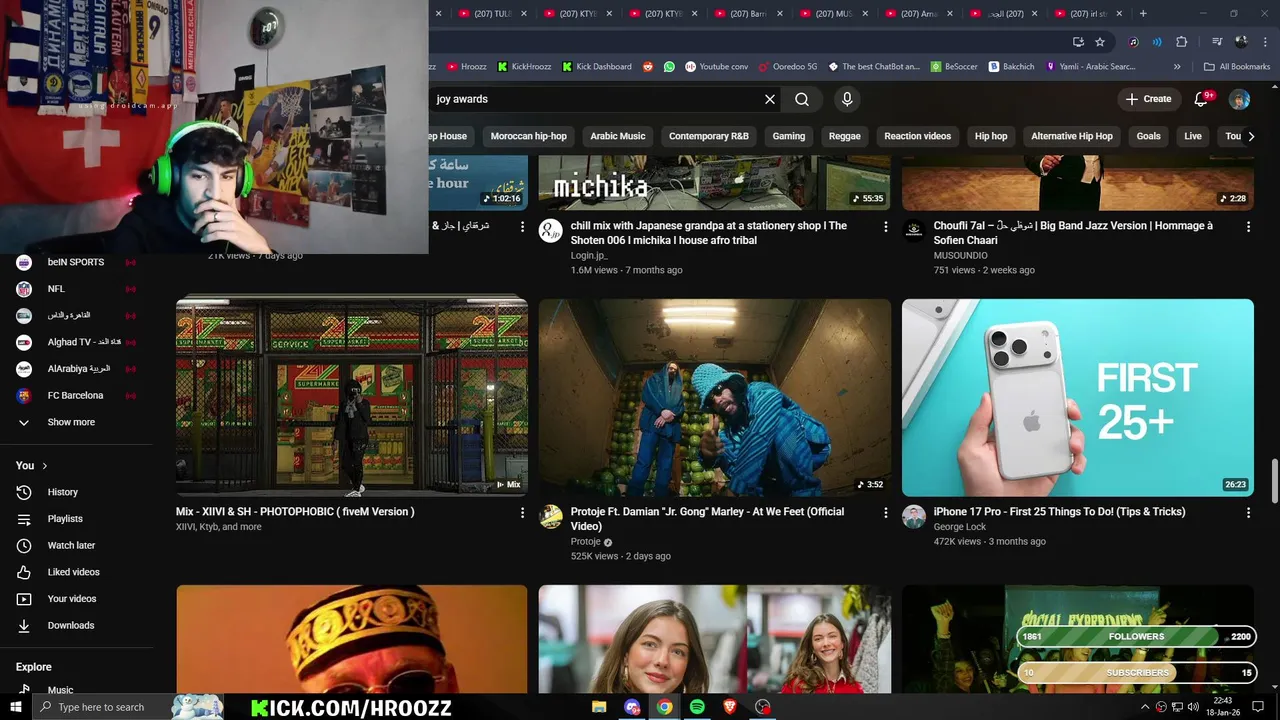Open options menu for michika chill mix video

tap(885, 227)
